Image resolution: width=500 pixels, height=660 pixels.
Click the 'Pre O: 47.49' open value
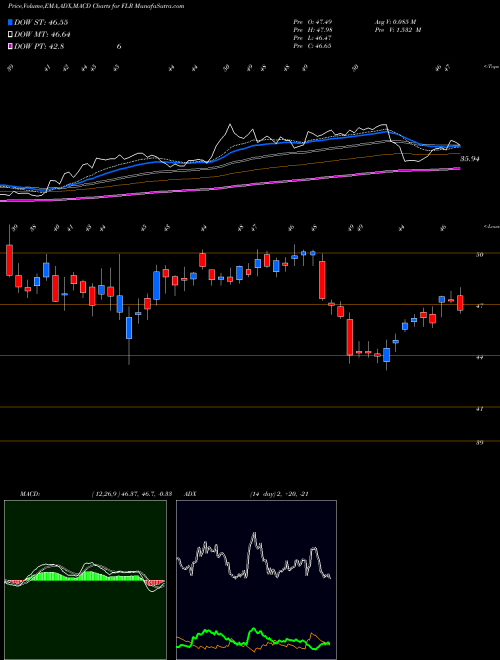point(313,22)
